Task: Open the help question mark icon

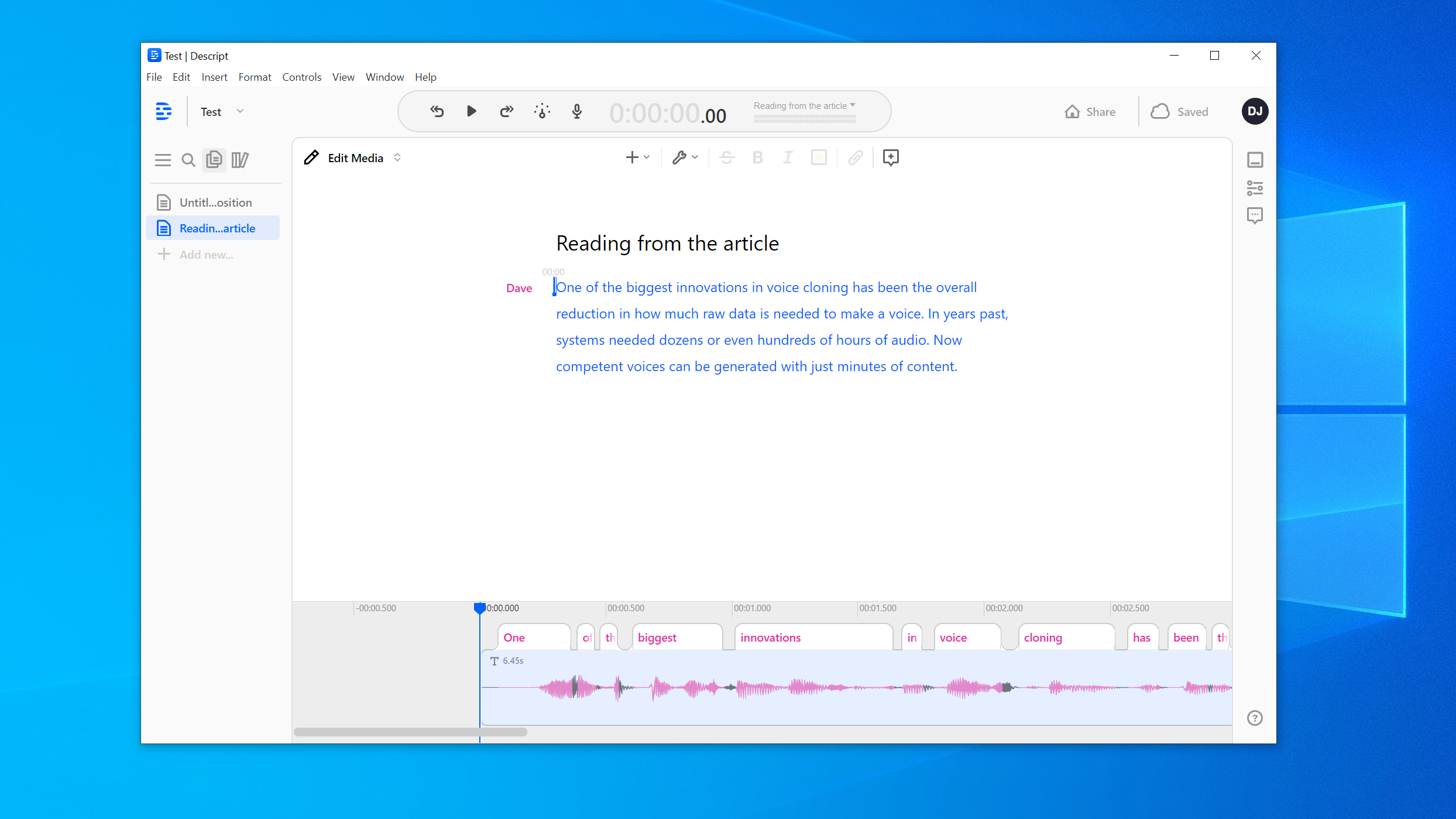Action: 1255,718
